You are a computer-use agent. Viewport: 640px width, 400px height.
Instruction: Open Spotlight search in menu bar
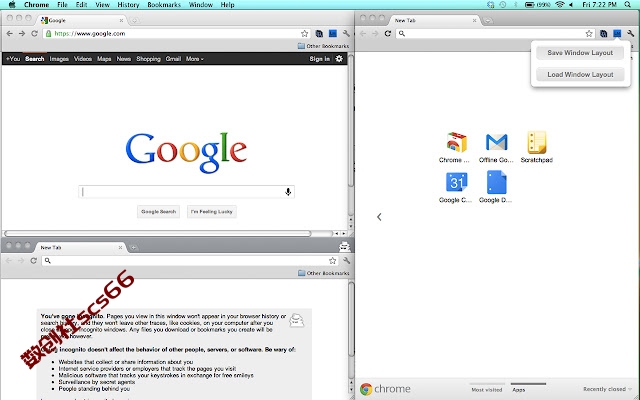click(x=628, y=5)
